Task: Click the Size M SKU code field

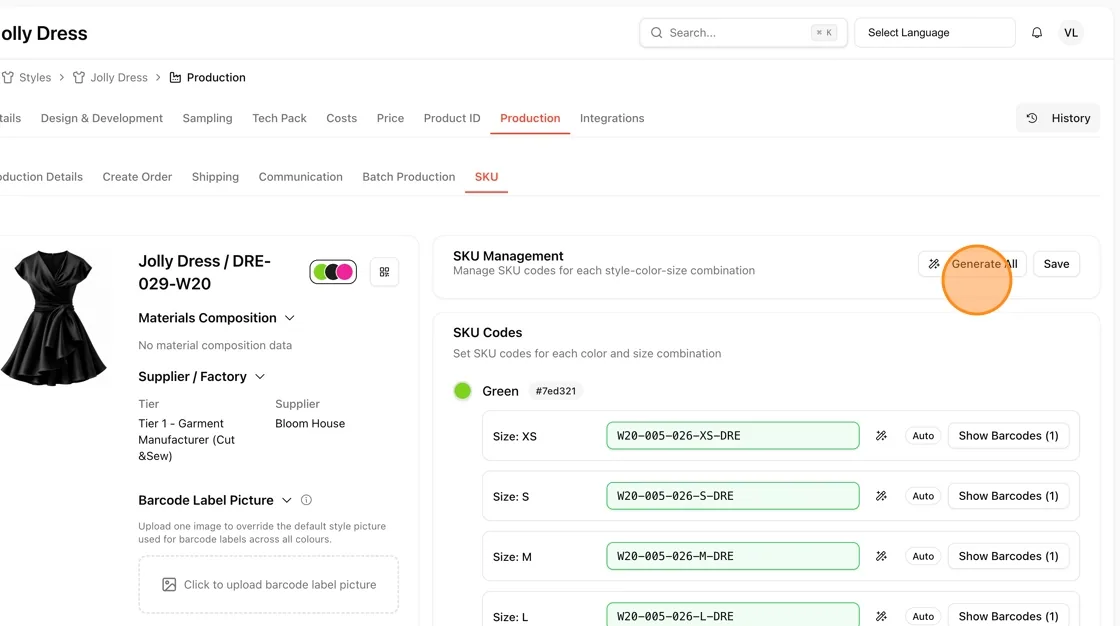Action: (x=733, y=556)
